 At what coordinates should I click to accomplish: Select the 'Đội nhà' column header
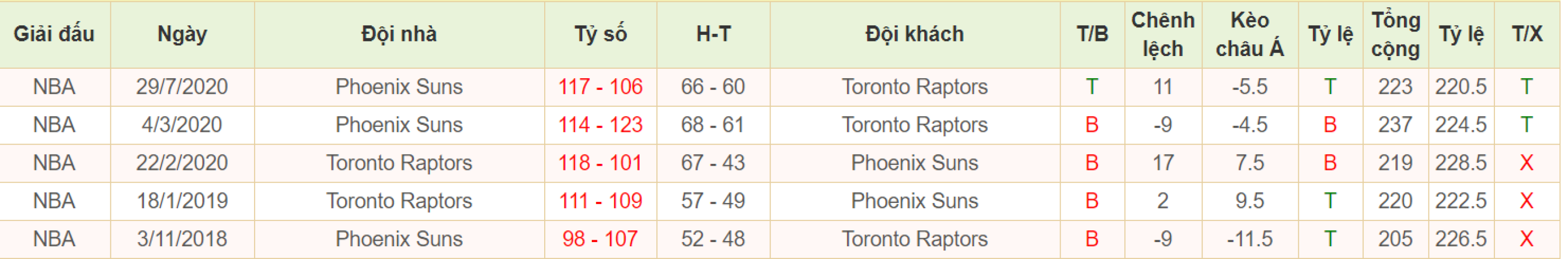pyautogui.click(x=398, y=34)
